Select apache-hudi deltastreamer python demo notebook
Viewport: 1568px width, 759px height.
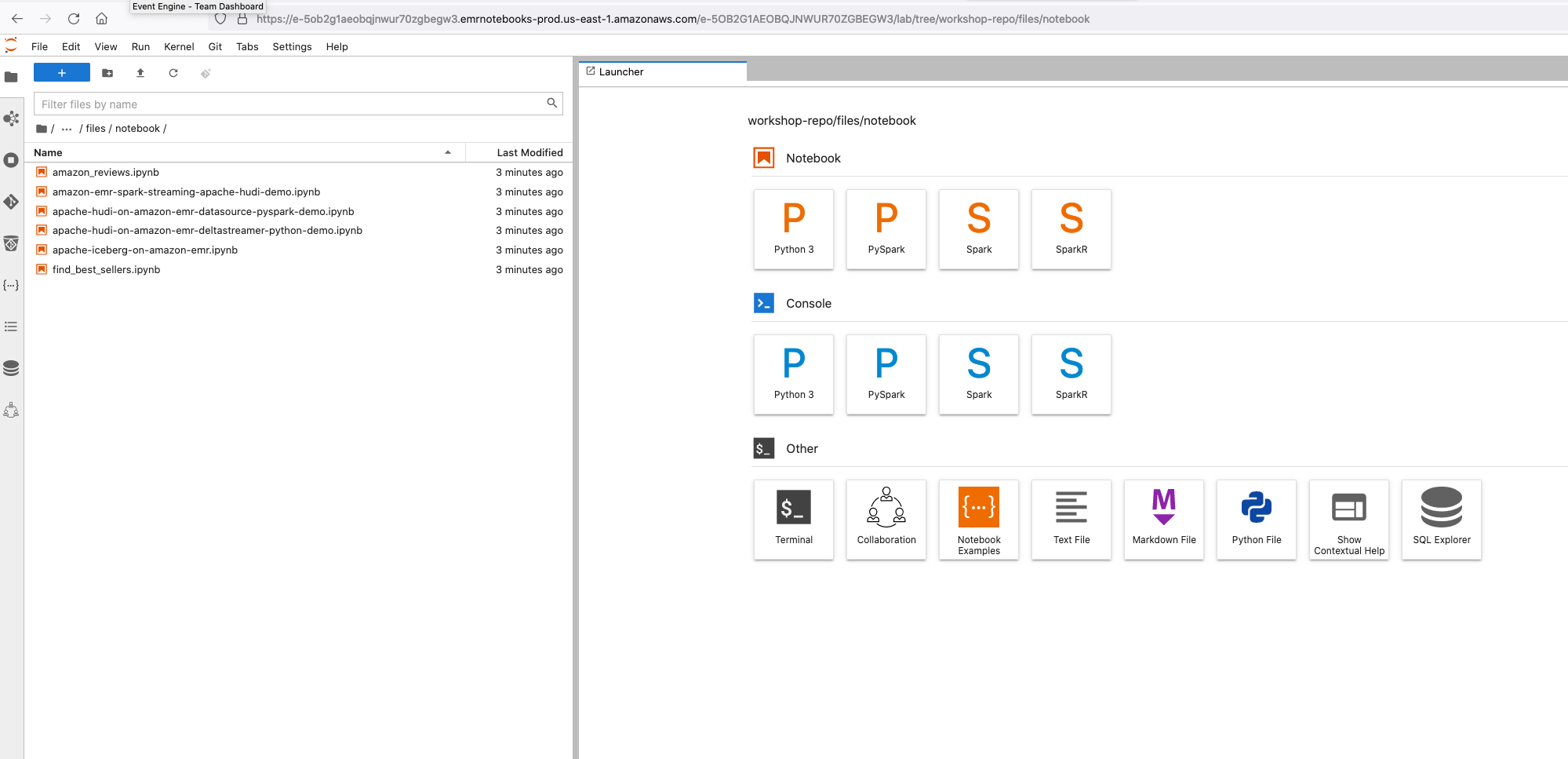tap(298, 230)
